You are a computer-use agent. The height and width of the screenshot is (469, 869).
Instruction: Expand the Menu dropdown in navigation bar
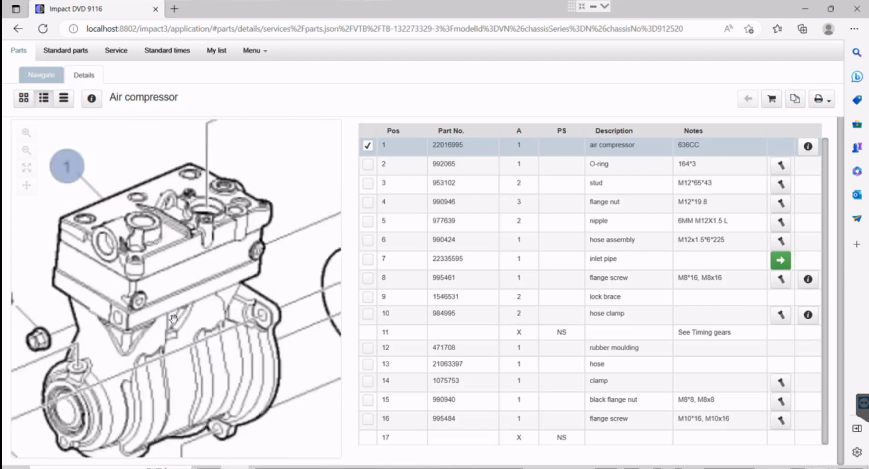pos(255,50)
